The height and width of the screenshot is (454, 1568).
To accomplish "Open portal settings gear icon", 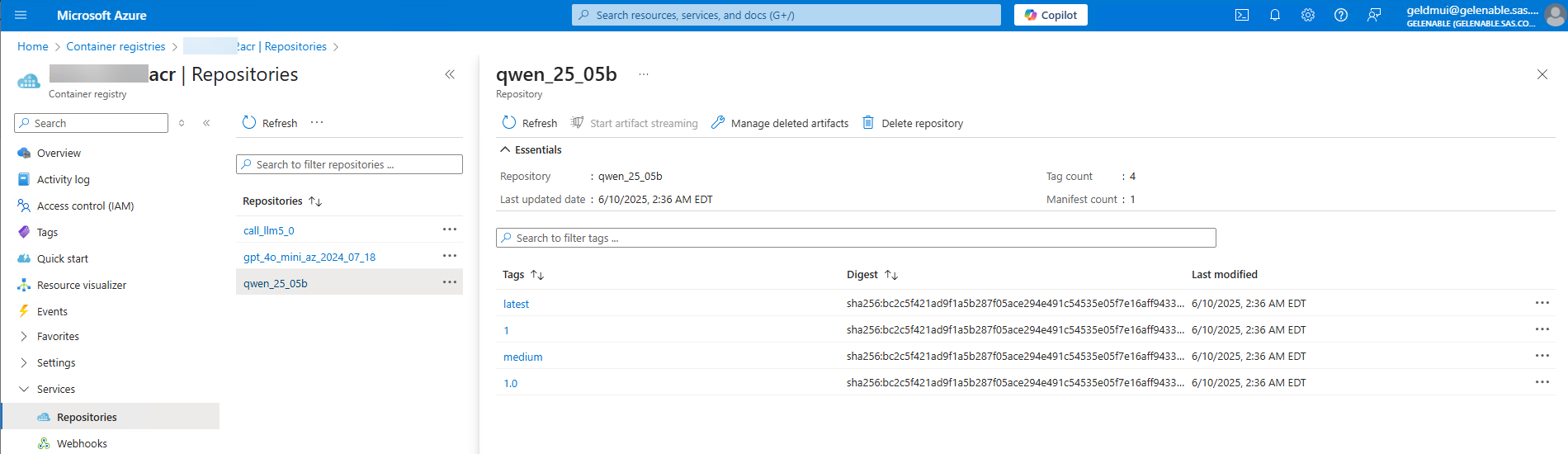I will coord(1308,15).
